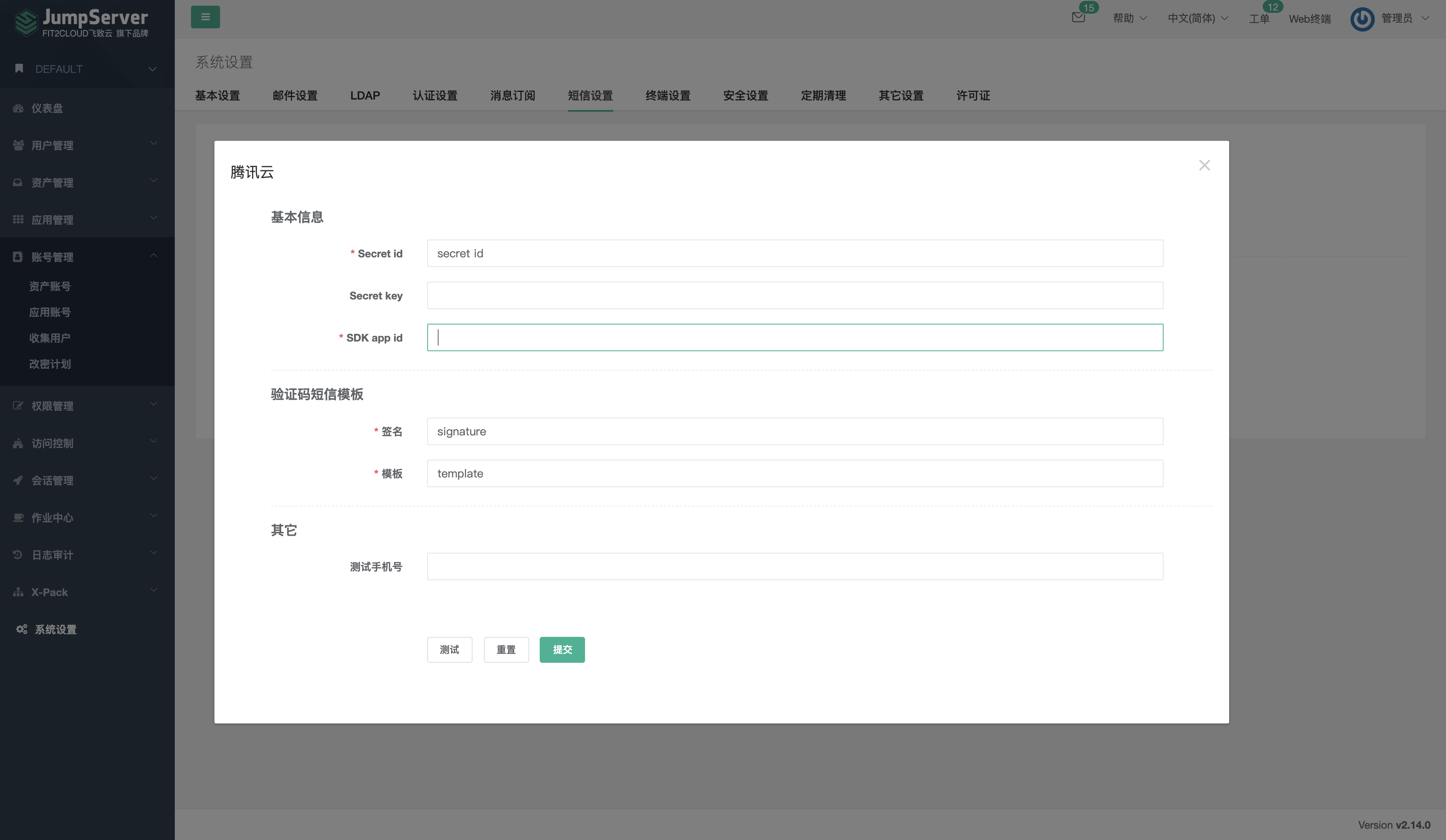This screenshot has width=1446, height=840.
Task: Switch to the 消息订阅 tab
Action: click(x=513, y=95)
